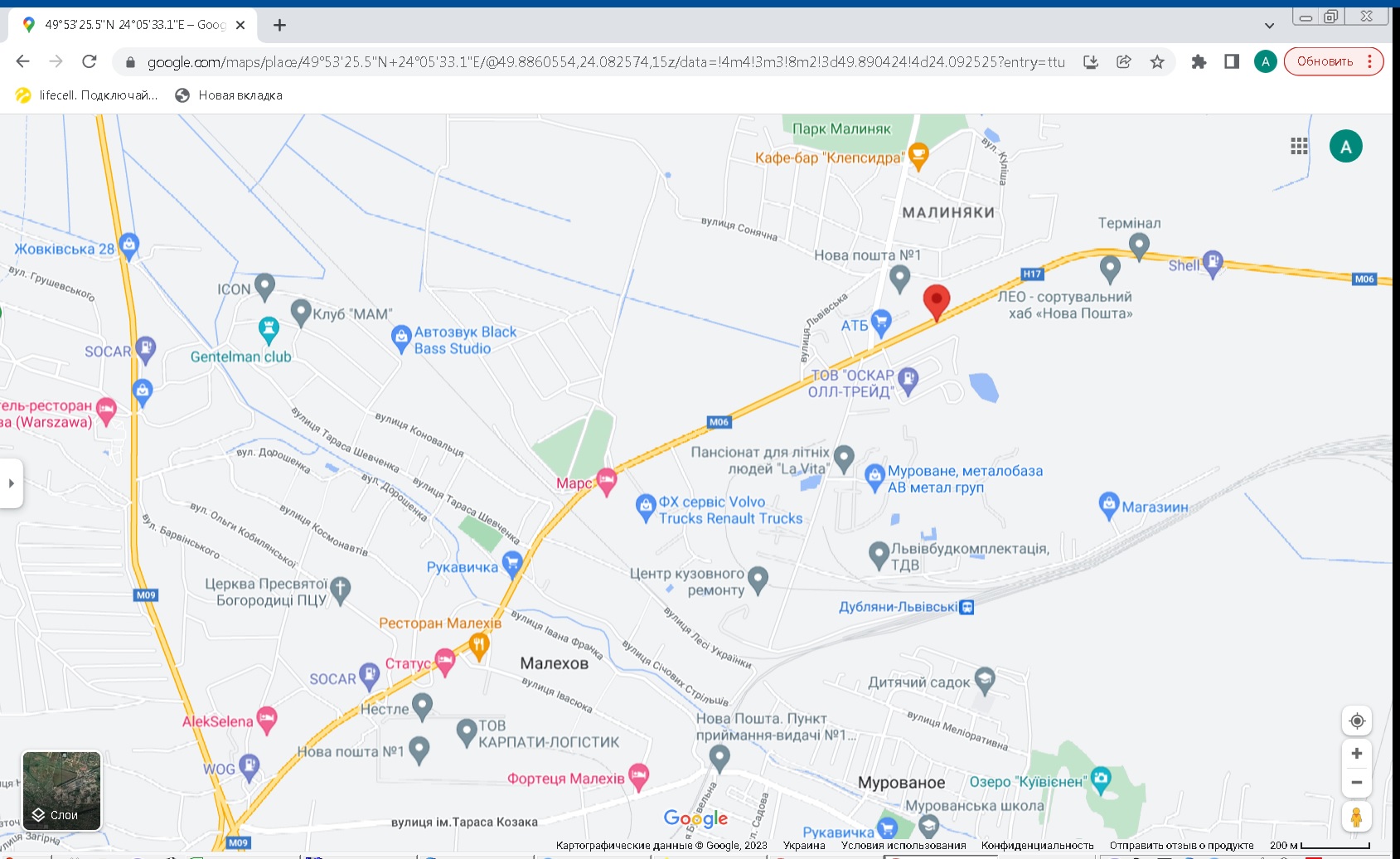Select the Shell gas station marker

(1213, 263)
